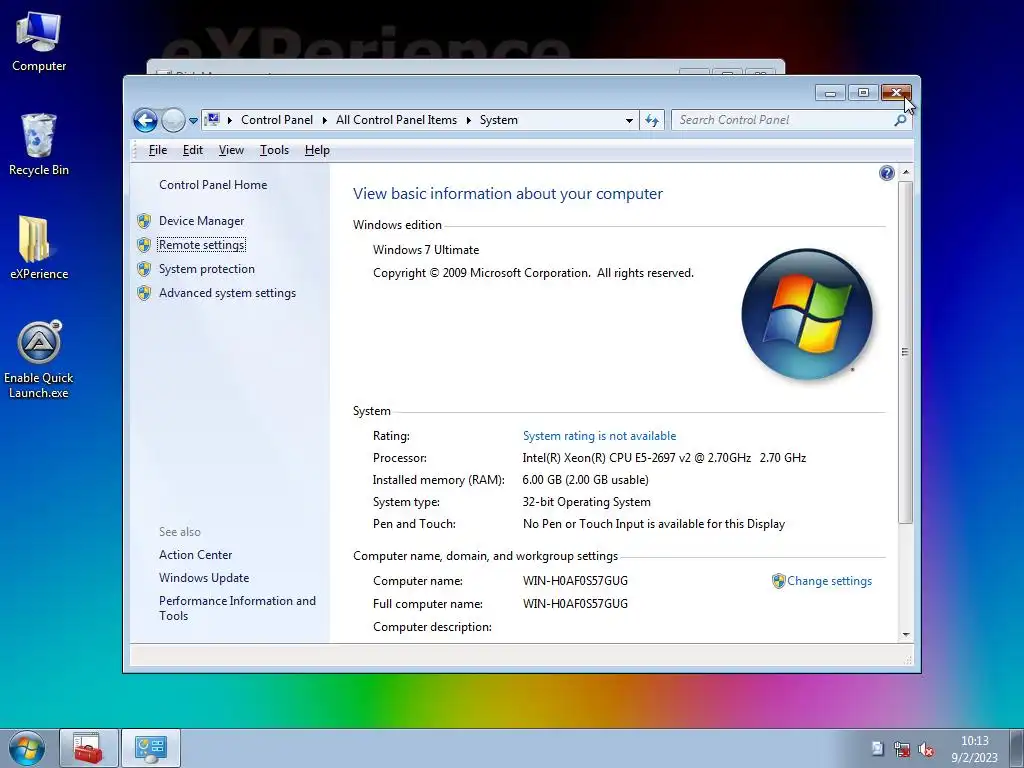
Task: Open the Start menu orb
Action: tap(27, 748)
